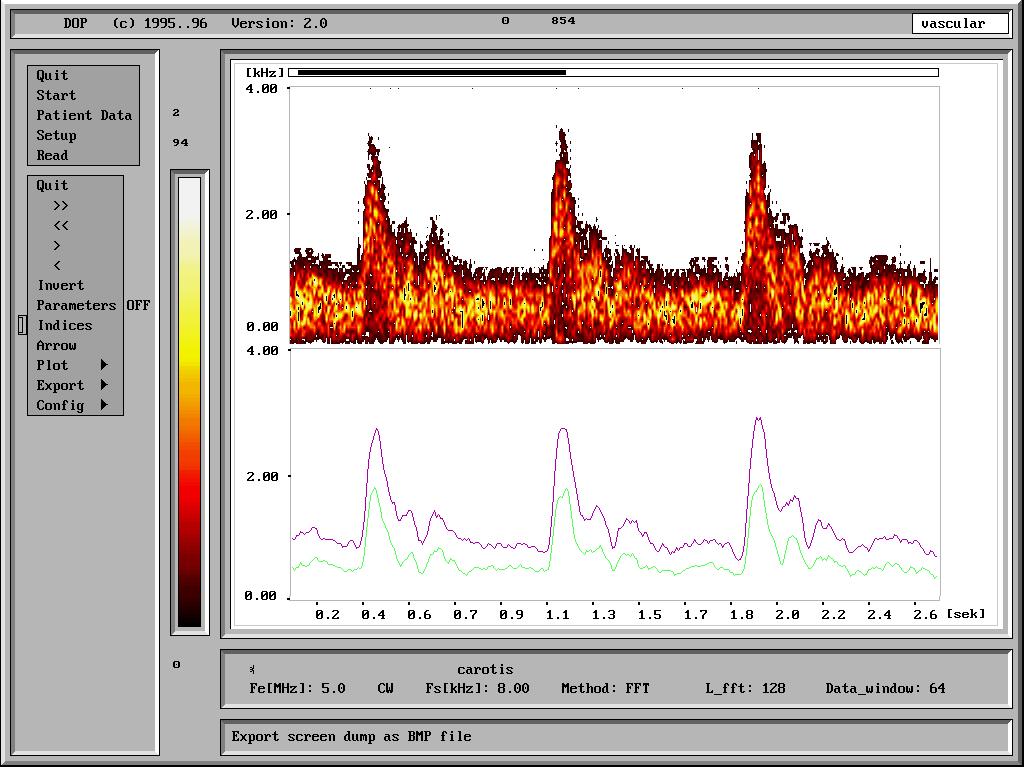Click the Doppler spectrogram display
The width and height of the screenshot is (1024, 767).
point(614,216)
